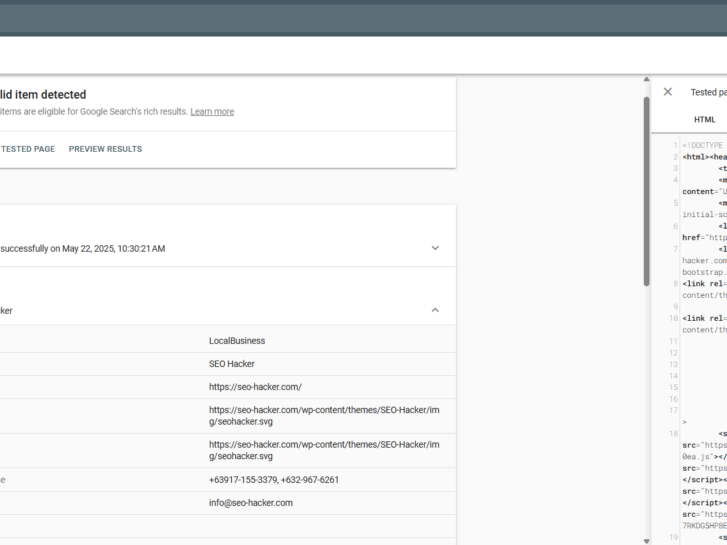This screenshot has width=727, height=545.
Task: Click the DOCTYPE line in code
Action: tap(702, 145)
